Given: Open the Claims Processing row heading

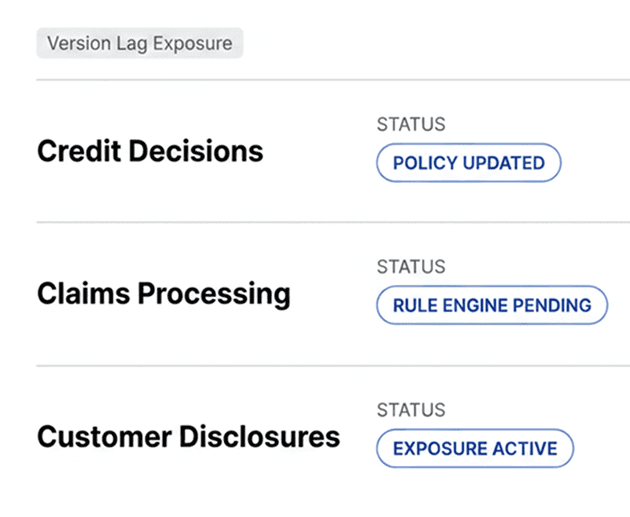Looking at the screenshot, I should (164, 294).
